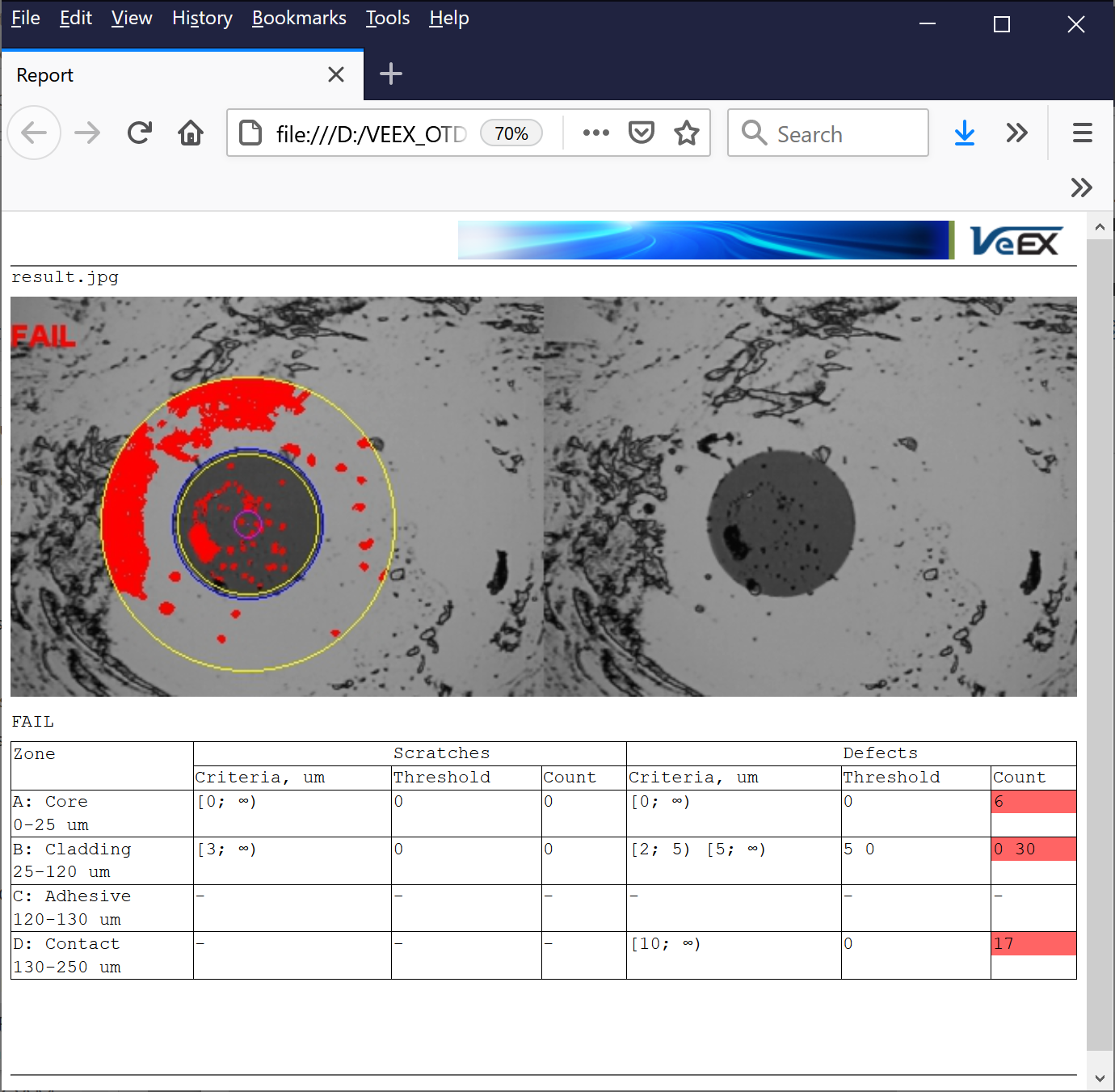Go to the Home page
The width and height of the screenshot is (1115, 1092).
click(x=191, y=133)
